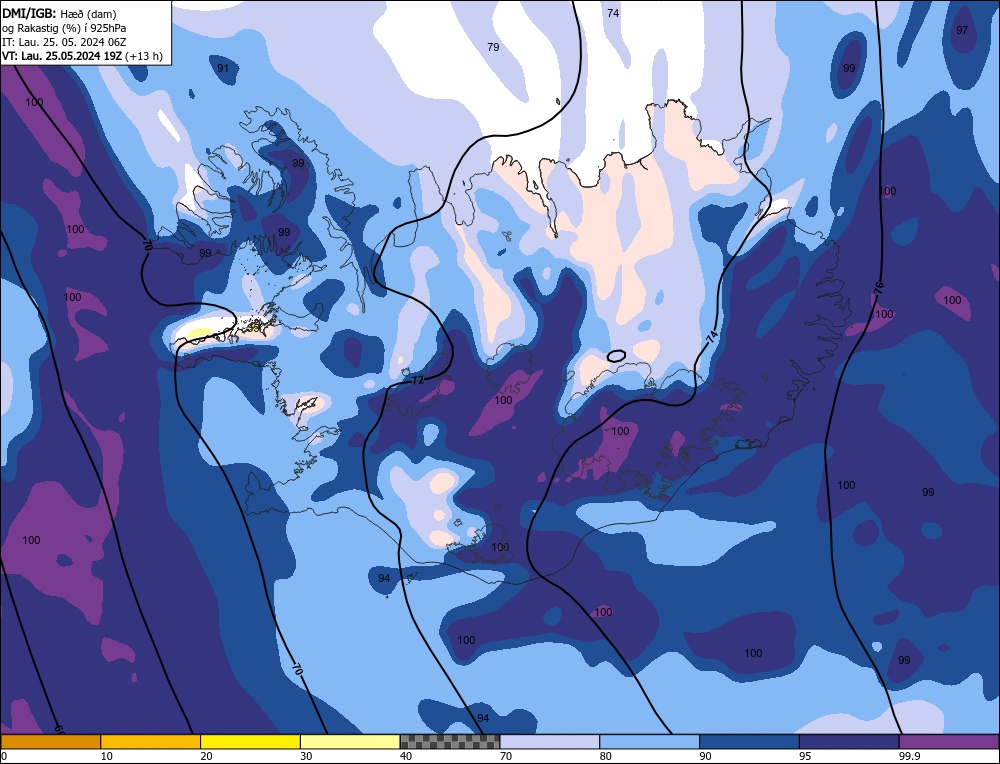Click the lavender 70–80 legend swatch
This screenshot has width=1000, height=764.
550,741
